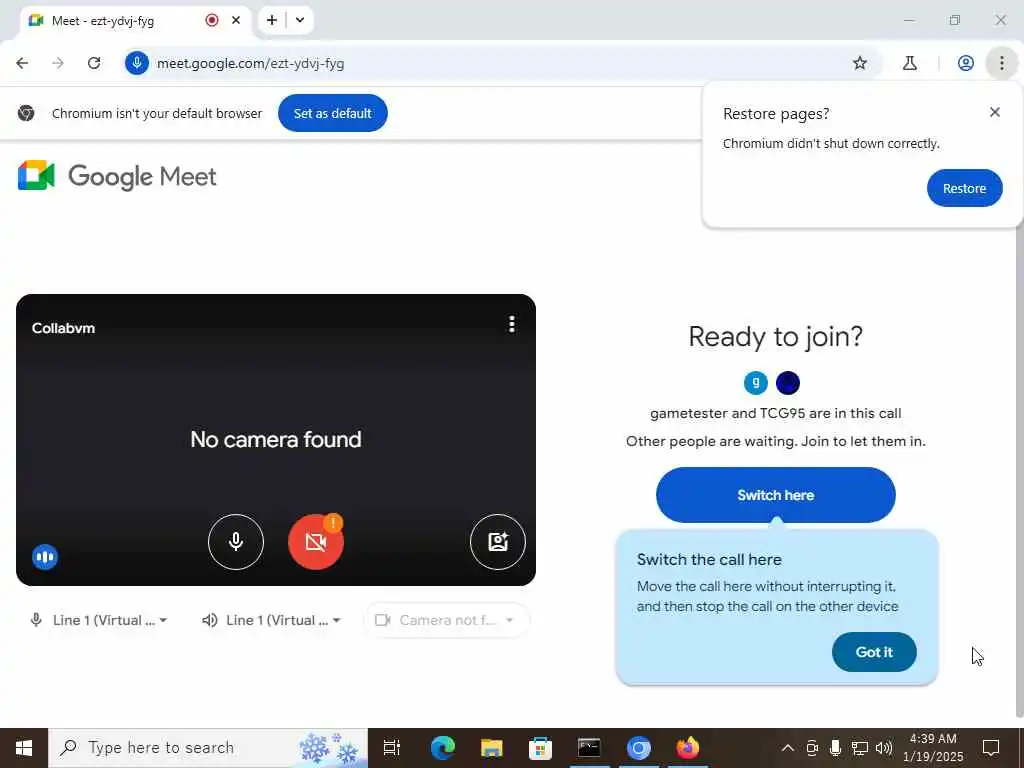Open the Camera not found dropdown

click(x=446, y=620)
